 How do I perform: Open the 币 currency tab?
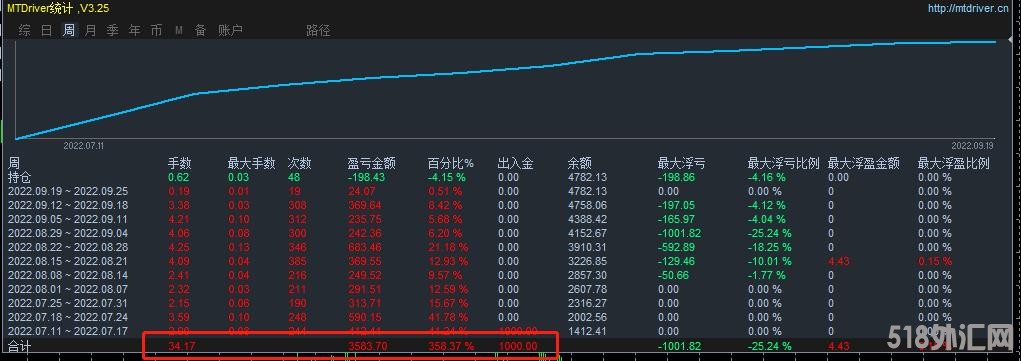(156, 30)
